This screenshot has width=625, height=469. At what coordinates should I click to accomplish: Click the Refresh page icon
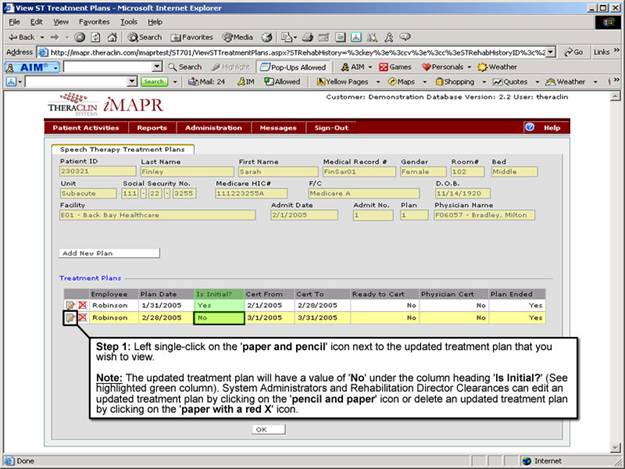[x=96, y=37]
